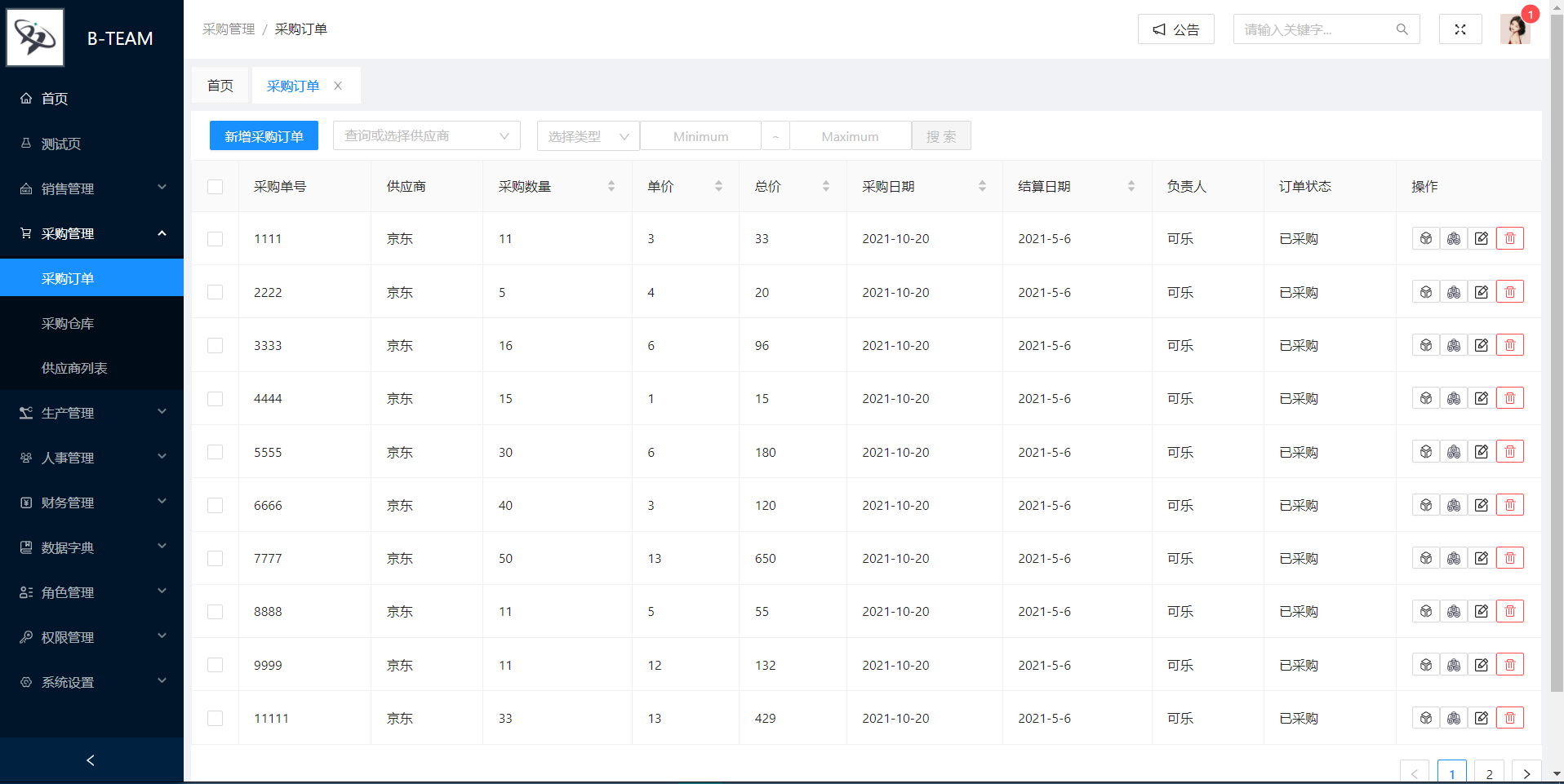Toggle fullscreen with the expand icon

[x=1460, y=29]
